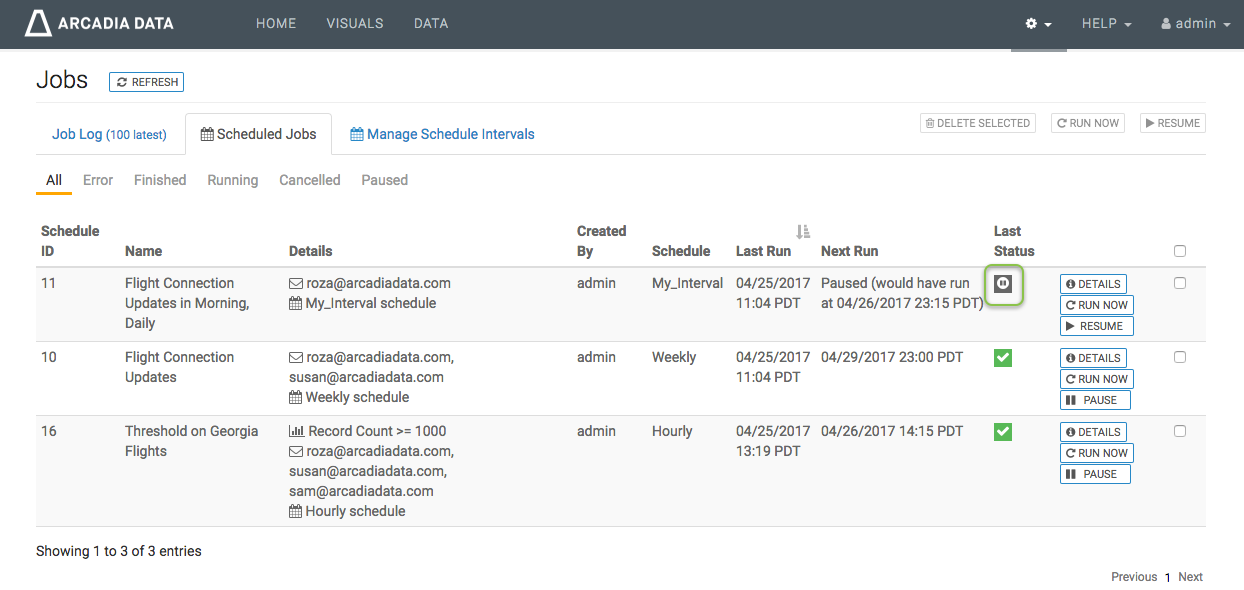Expand the HELP menu
Viewport: 1244px width, 590px height.
pos(1106,24)
